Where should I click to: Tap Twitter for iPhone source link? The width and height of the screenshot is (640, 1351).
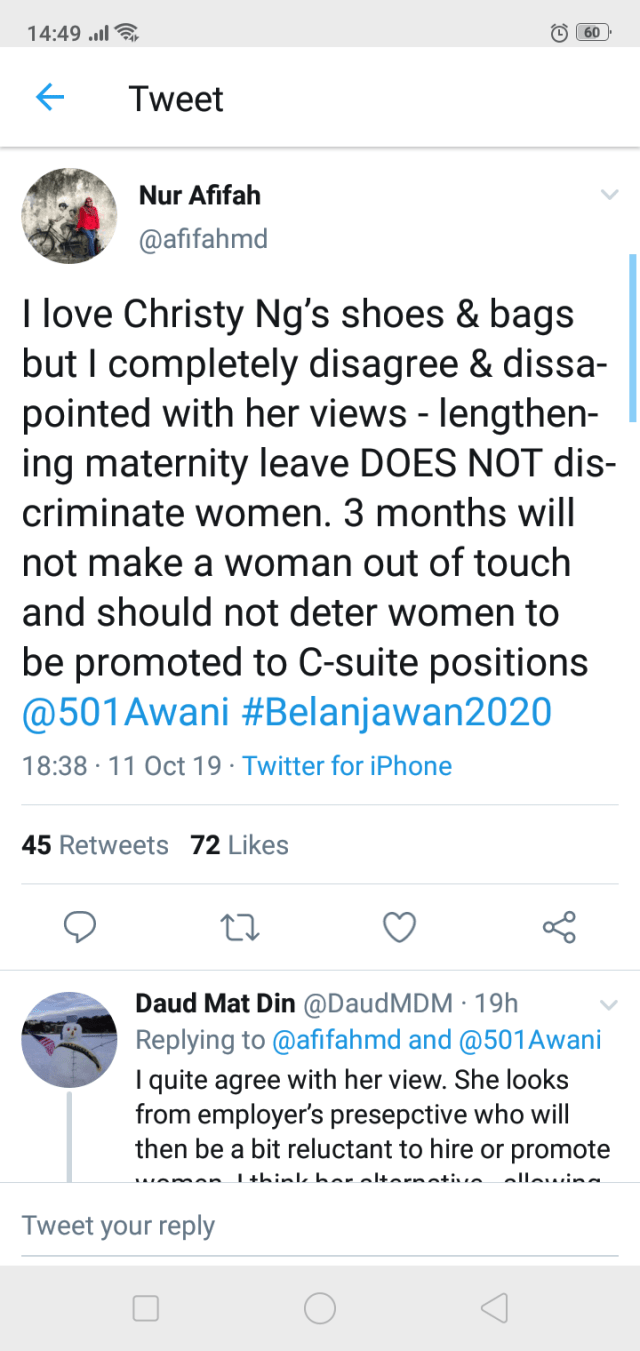347,766
